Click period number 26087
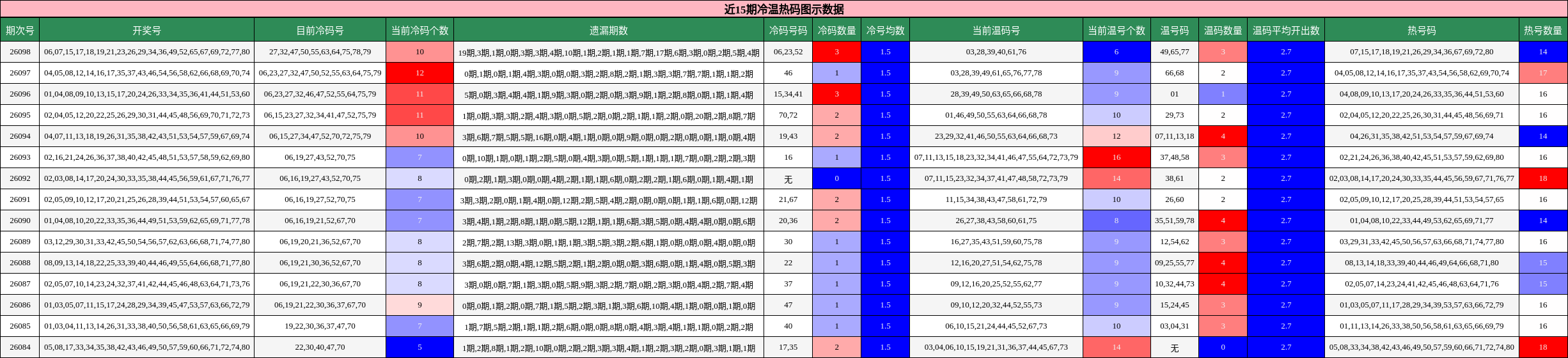Viewport: 1568px width, 358px height. tap(20, 284)
